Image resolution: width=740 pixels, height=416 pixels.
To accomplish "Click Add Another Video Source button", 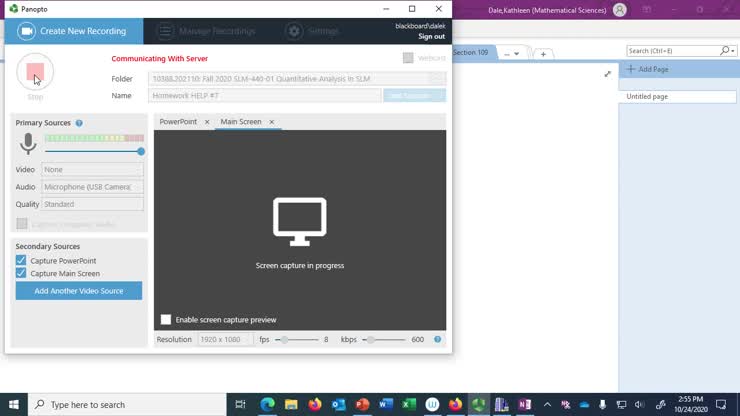I will 79,291.
